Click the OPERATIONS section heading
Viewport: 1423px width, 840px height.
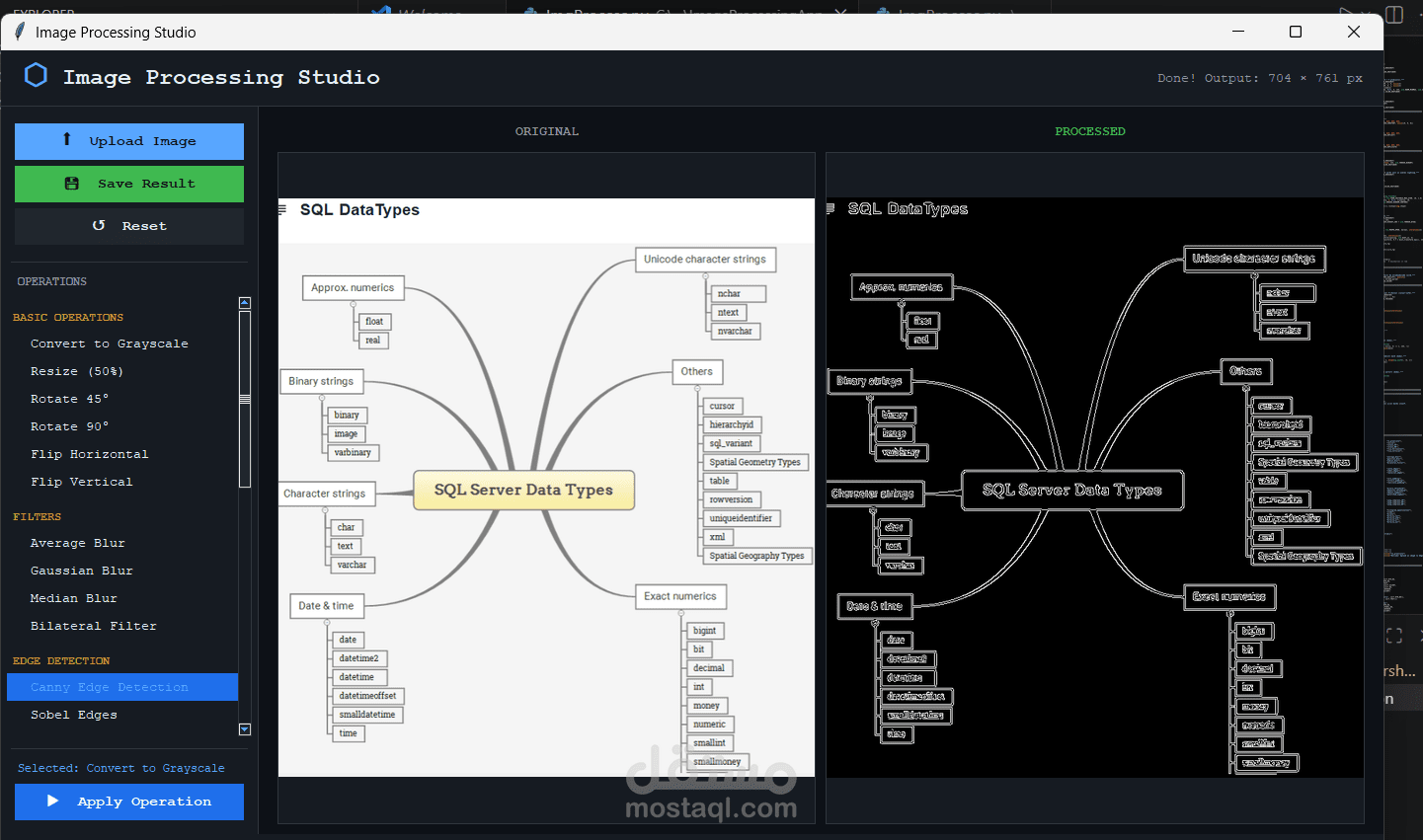click(52, 281)
